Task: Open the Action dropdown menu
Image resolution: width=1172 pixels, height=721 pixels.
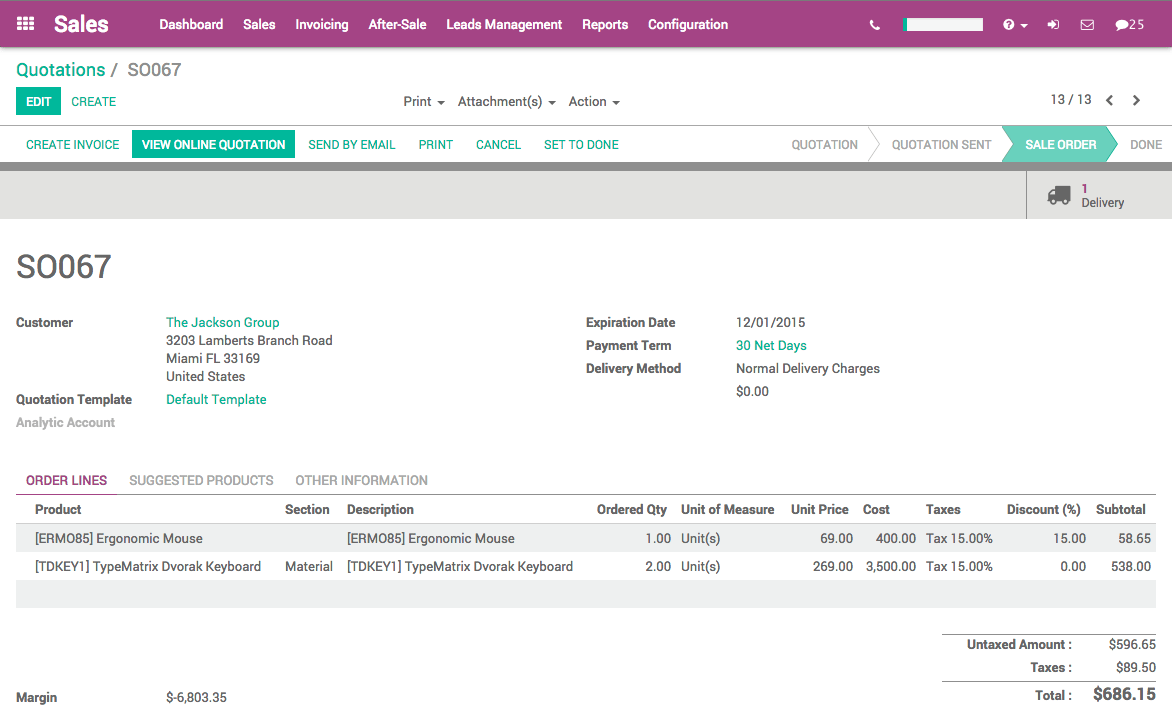Action: pyautogui.click(x=593, y=101)
